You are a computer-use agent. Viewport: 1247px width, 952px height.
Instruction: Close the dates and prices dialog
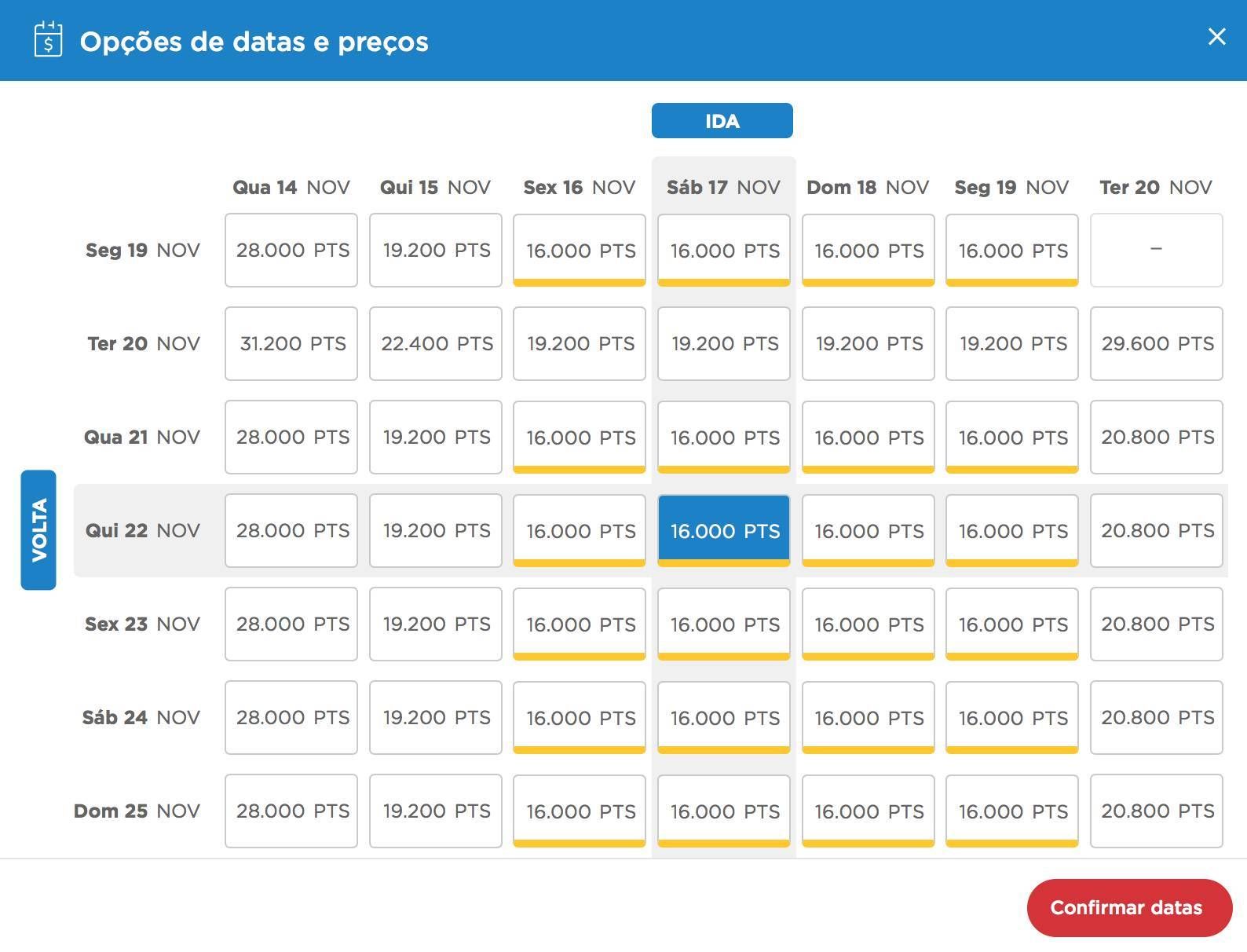click(1216, 37)
